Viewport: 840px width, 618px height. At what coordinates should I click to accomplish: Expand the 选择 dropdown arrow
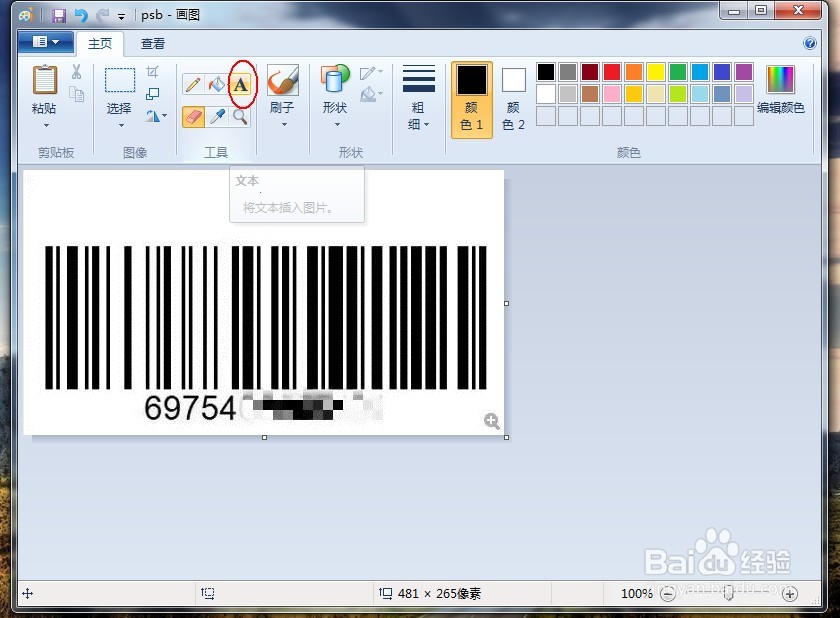tap(121, 125)
